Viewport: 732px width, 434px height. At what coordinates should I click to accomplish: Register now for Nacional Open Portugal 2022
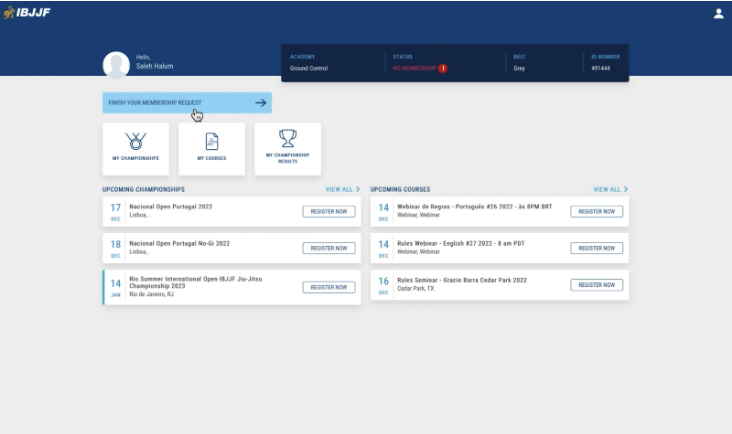click(329, 212)
